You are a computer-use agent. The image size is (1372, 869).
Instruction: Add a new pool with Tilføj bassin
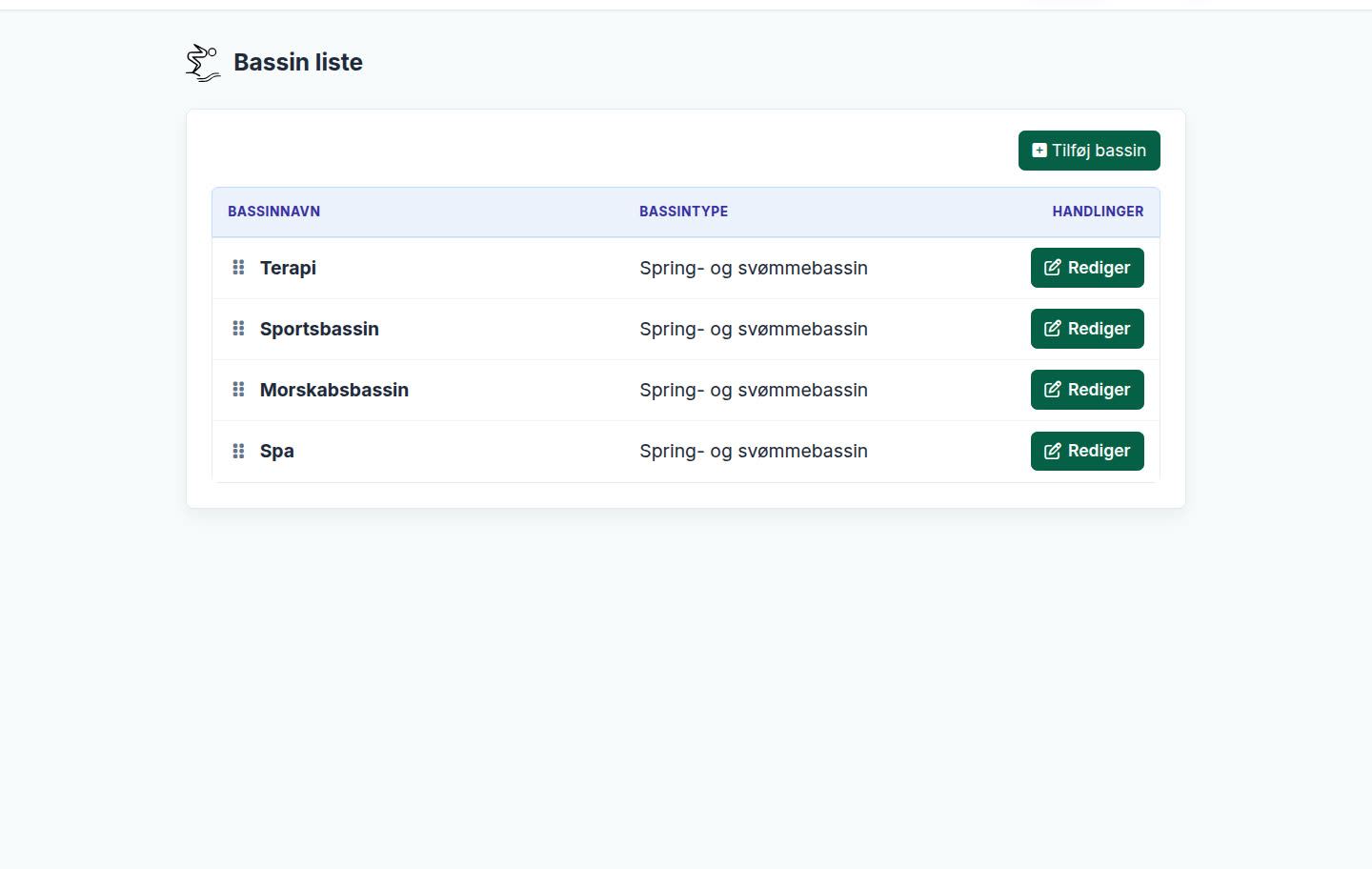coord(1089,151)
